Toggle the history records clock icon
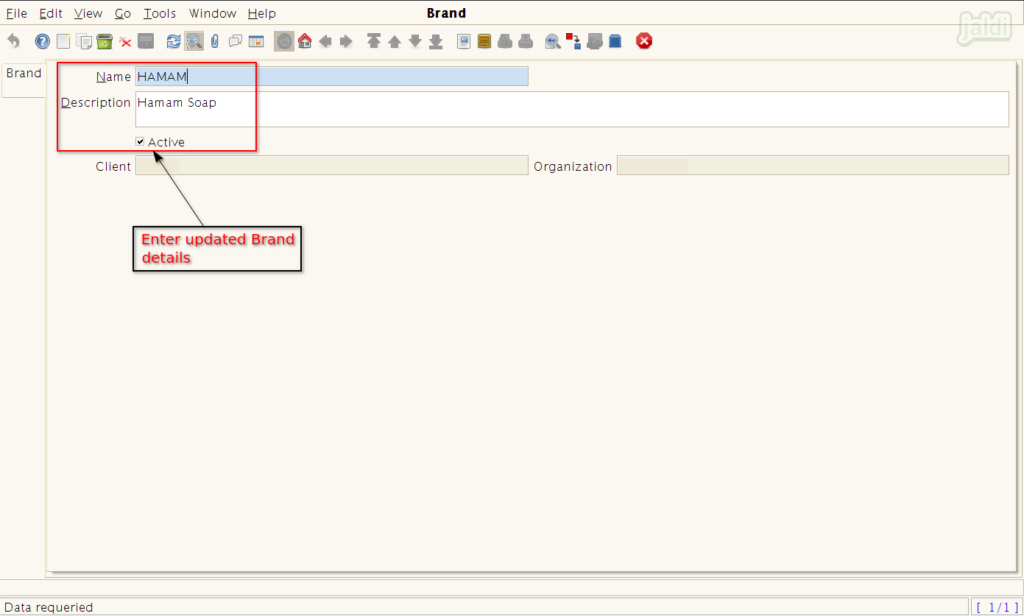This screenshot has height=616, width=1024. pyautogui.click(x=284, y=41)
